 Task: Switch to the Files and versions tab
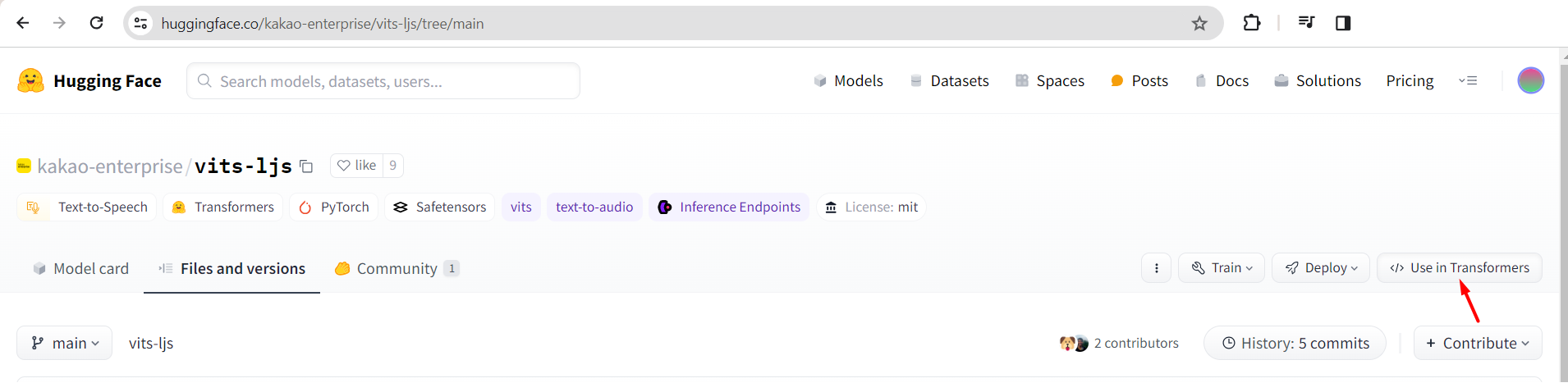[x=232, y=268]
